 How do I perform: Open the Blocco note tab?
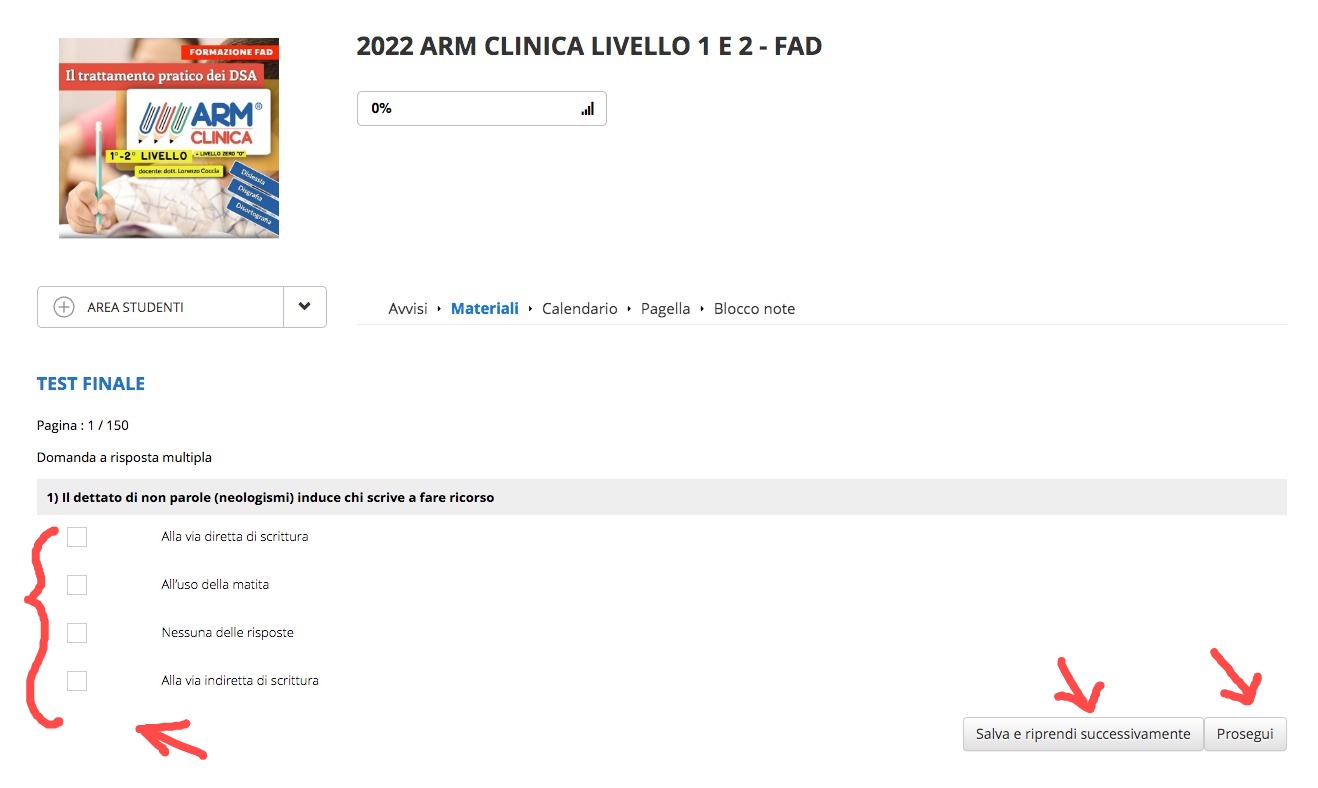pos(755,309)
